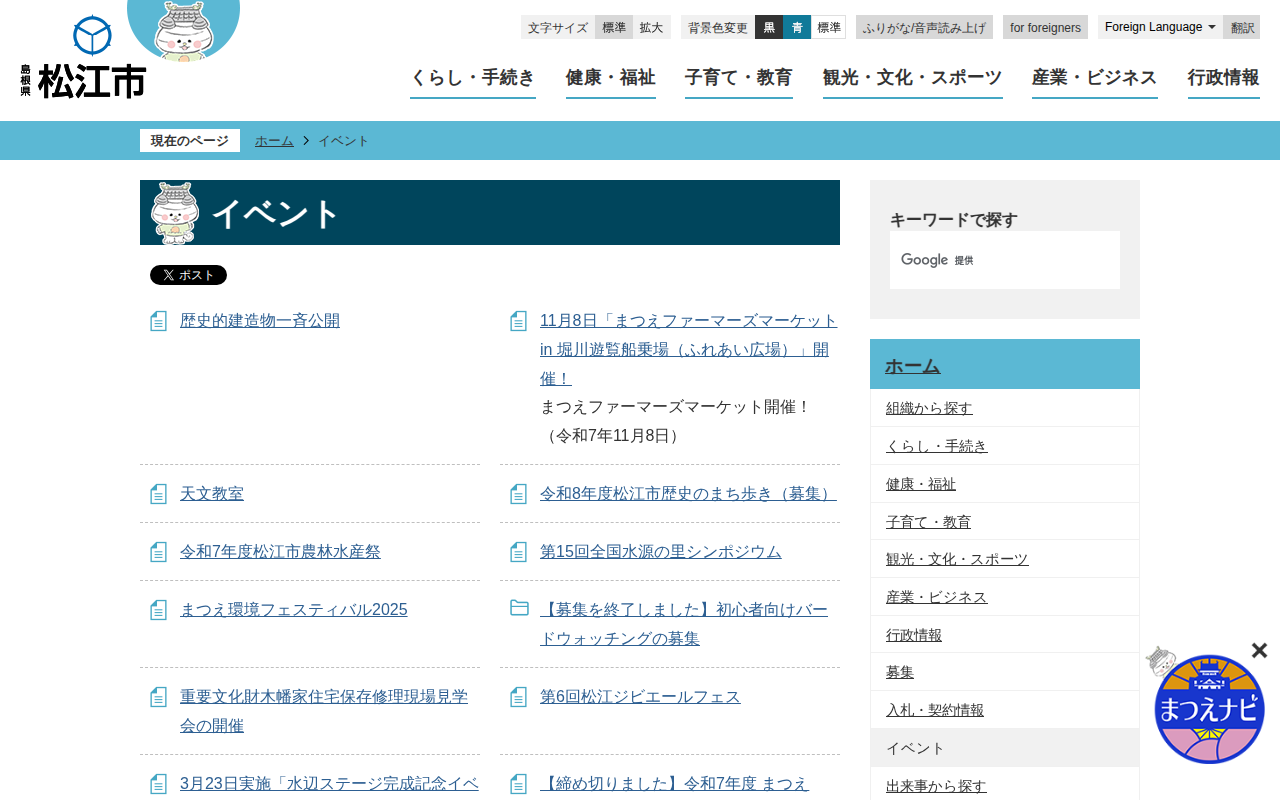This screenshot has width=1280, height=800.
Task: Click sidebar 出来事から探す link
Action: [936, 786]
